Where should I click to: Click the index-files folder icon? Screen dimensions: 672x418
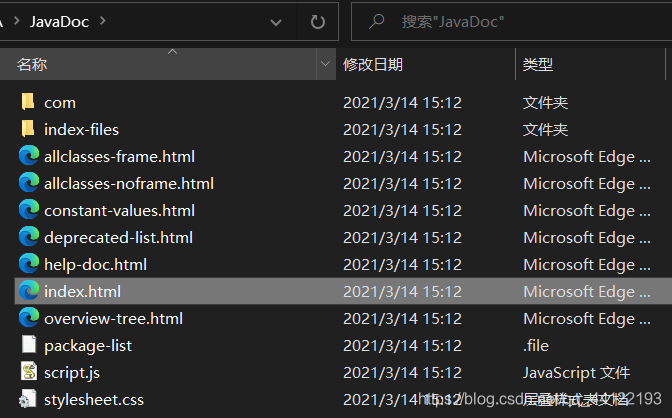[28, 129]
